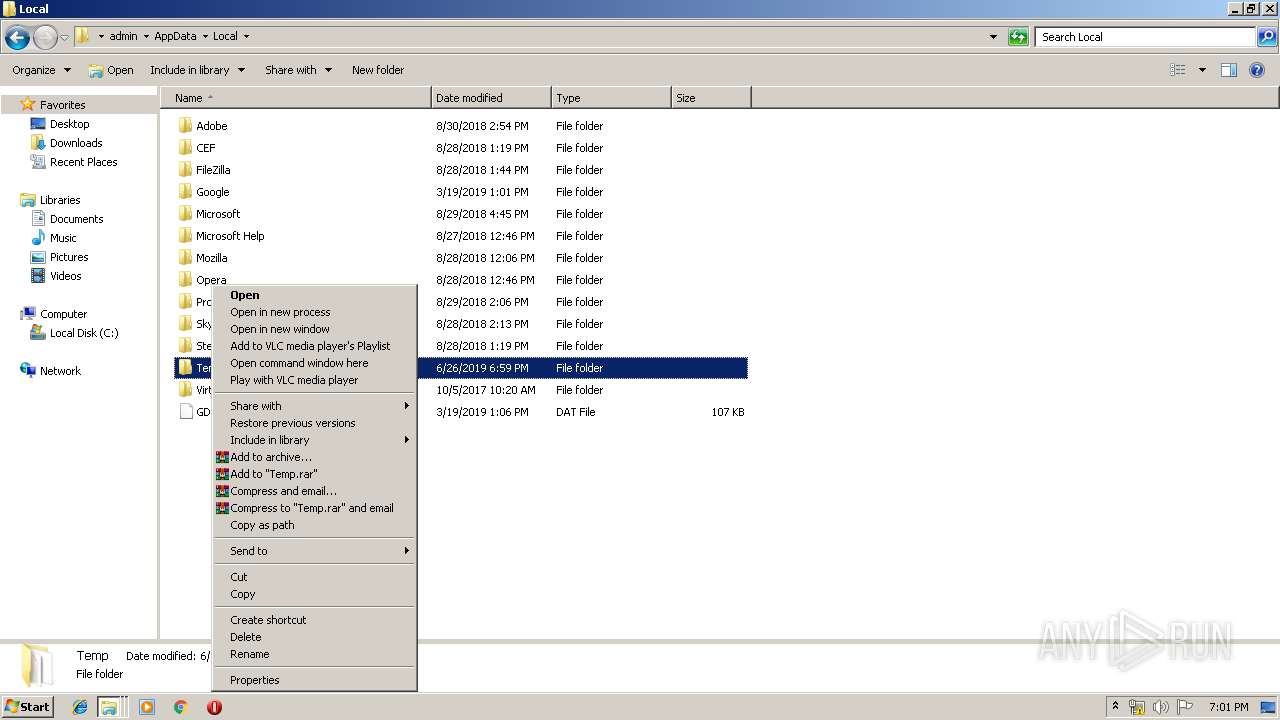The height and width of the screenshot is (720, 1280).
Task: Select the Google folder icon
Action: pyautogui.click(x=185, y=192)
